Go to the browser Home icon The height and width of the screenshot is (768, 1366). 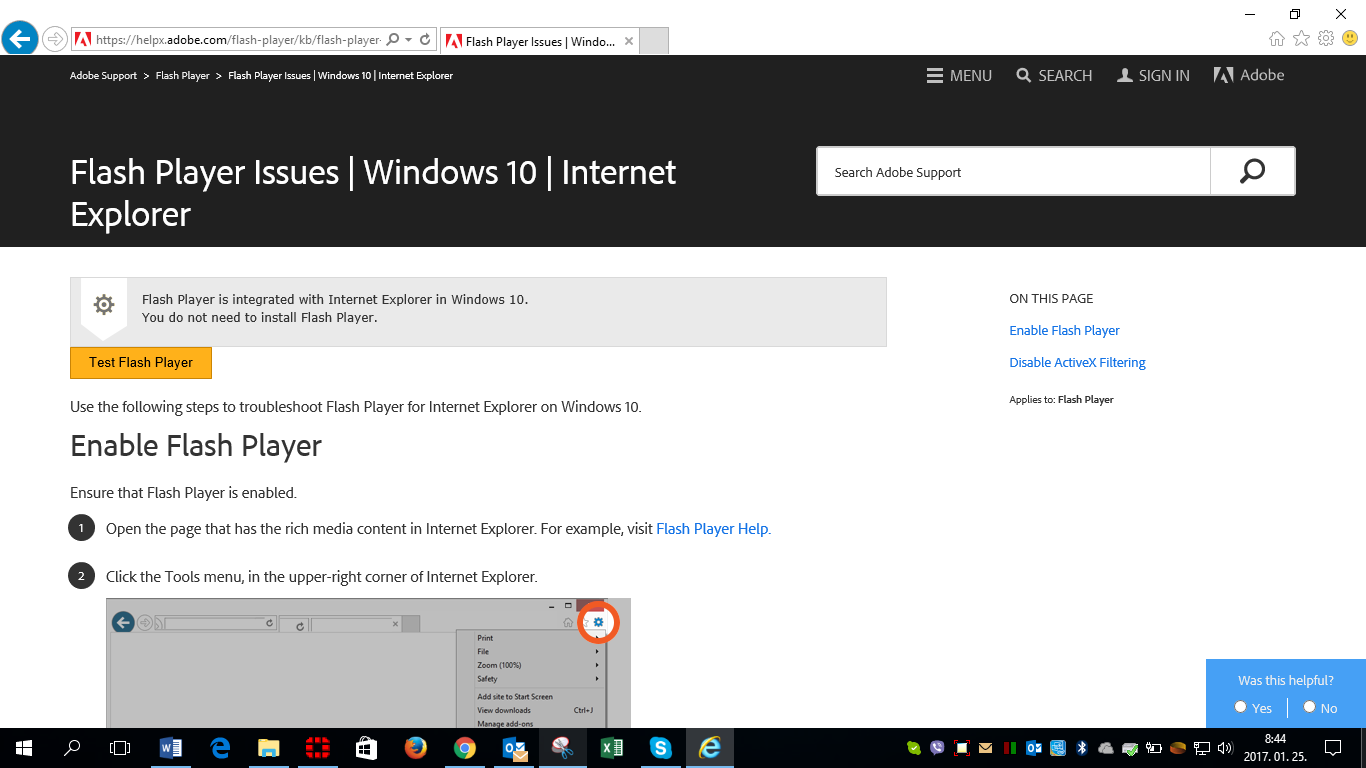point(1277,39)
